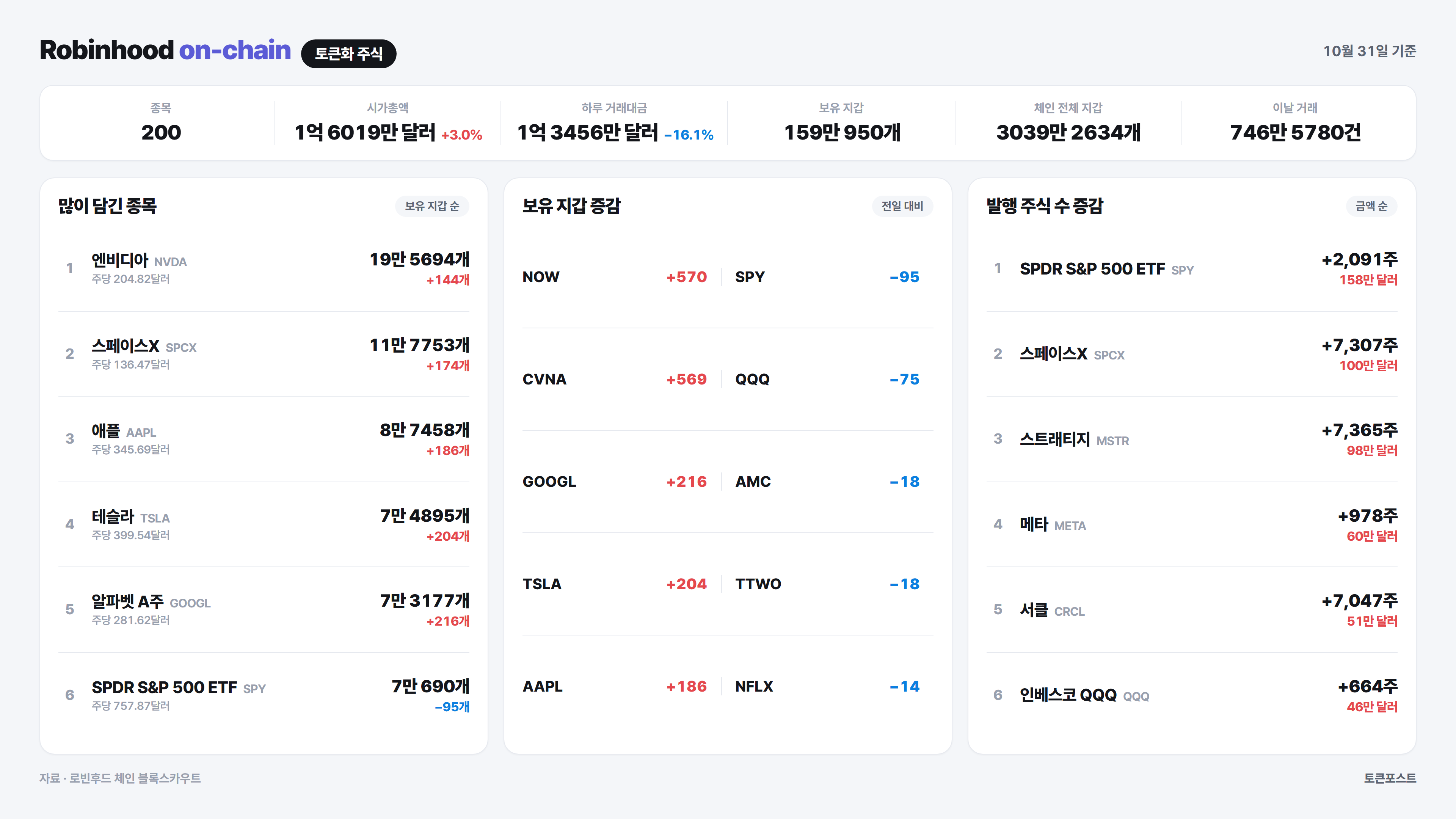The height and width of the screenshot is (819, 1456).
Task: Click the 토큰화 주식 badge
Action: [348, 54]
